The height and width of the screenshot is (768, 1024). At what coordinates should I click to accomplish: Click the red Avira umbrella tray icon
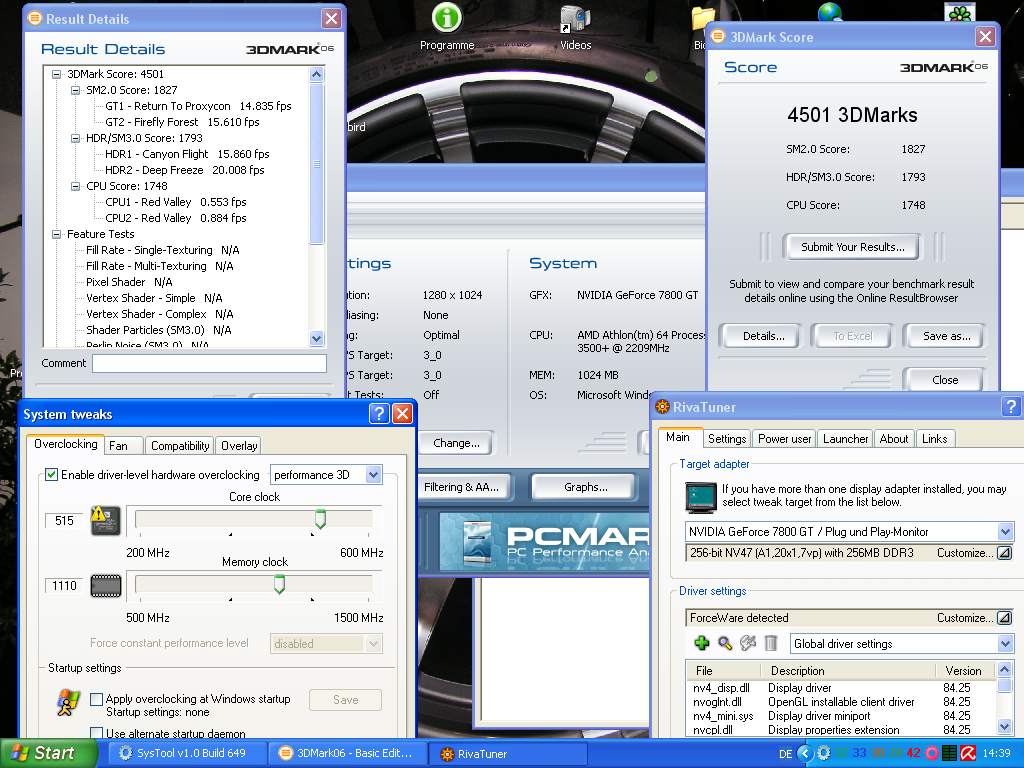(968, 753)
